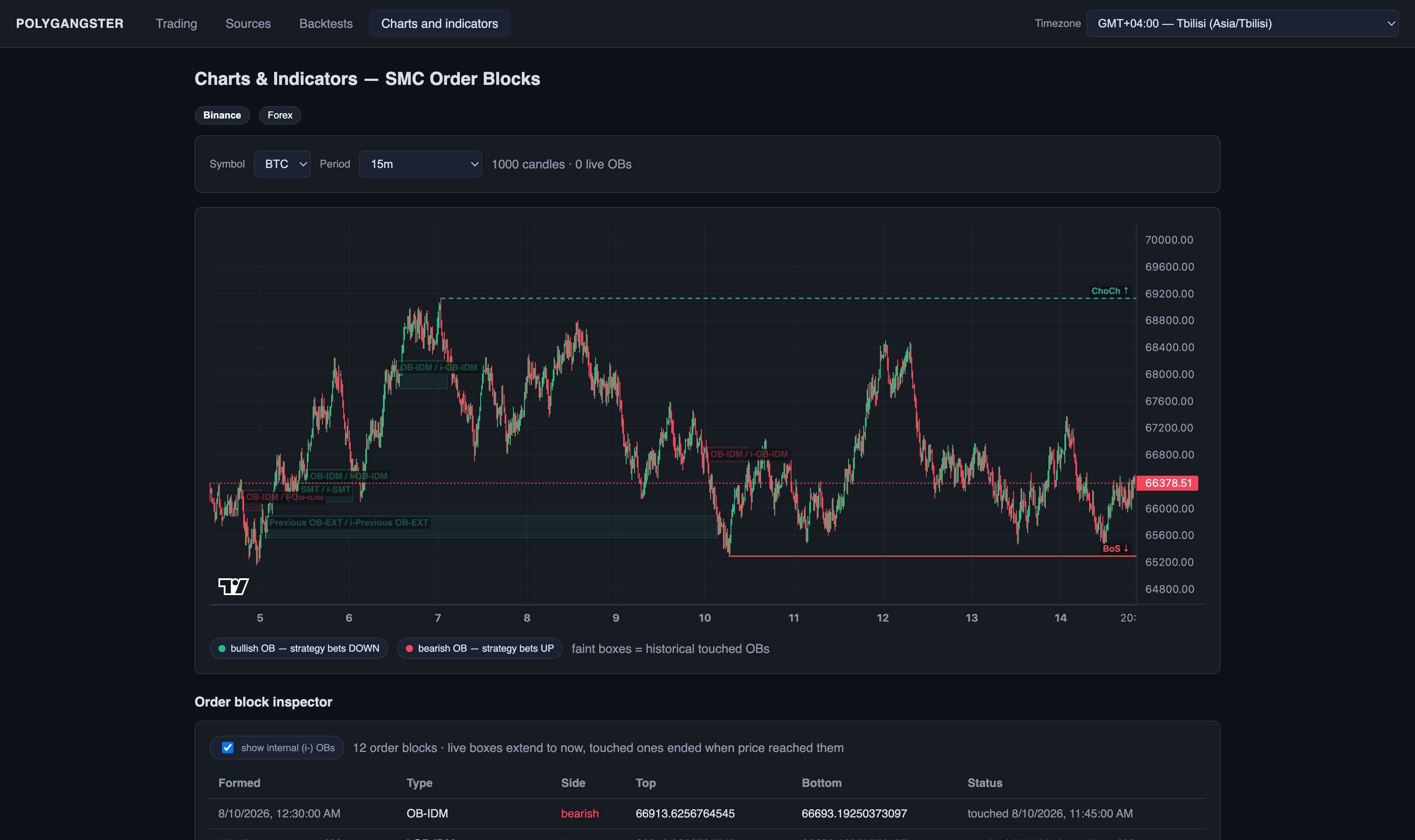Select the Binance exchange pill
This screenshot has height=840, width=1415.
[x=222, y=115]
